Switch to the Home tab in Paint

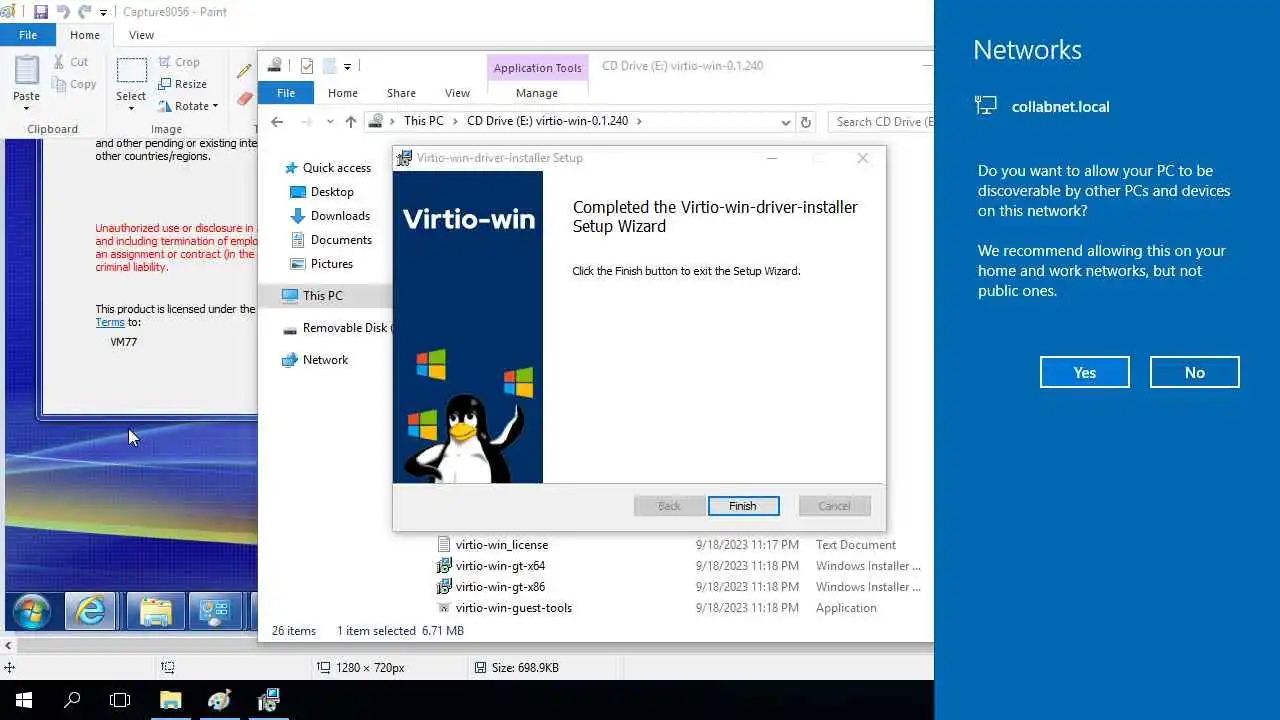coord(85,35)
